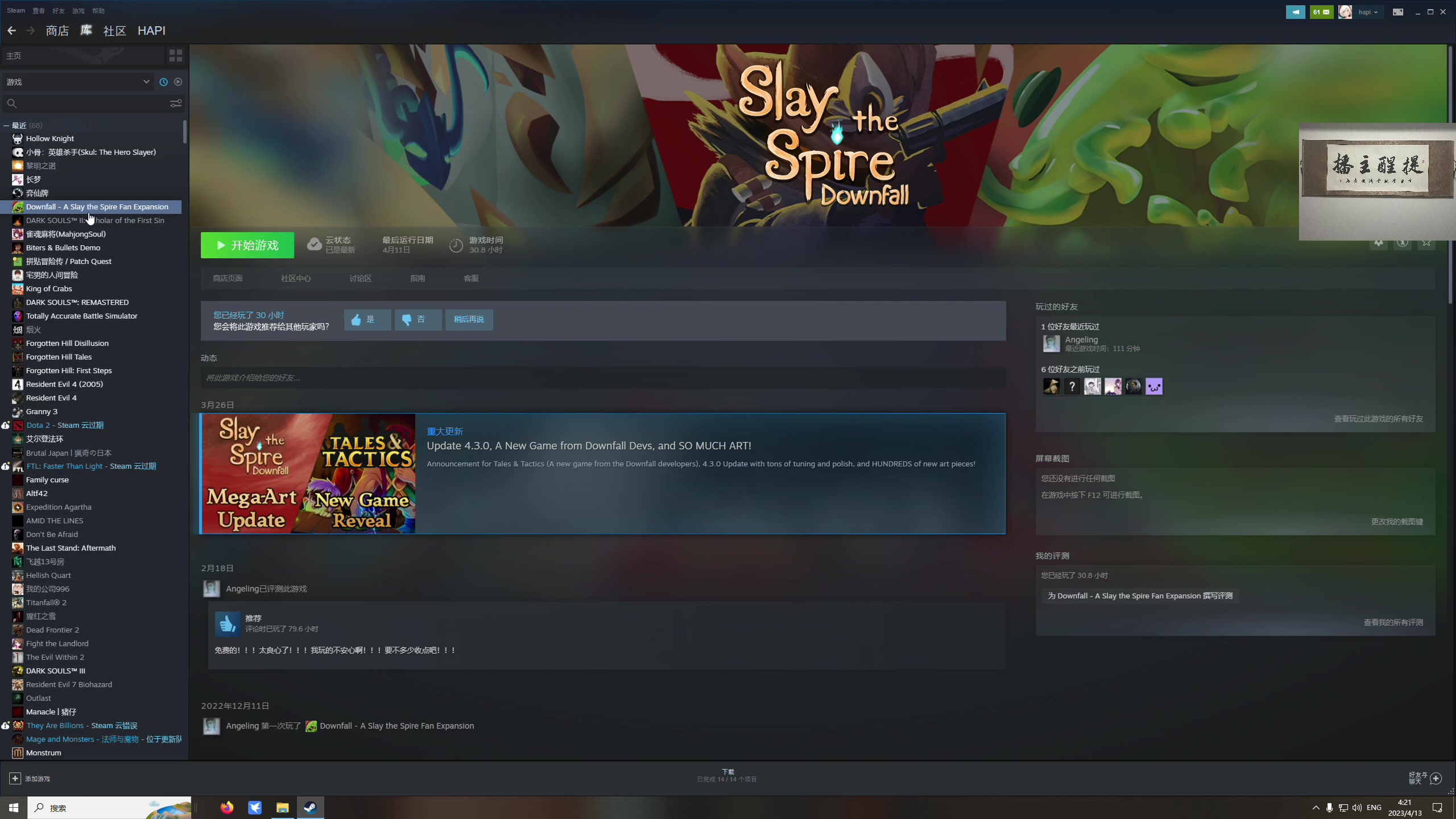Open the 好友 menu in menu bar

click(58, 11)
